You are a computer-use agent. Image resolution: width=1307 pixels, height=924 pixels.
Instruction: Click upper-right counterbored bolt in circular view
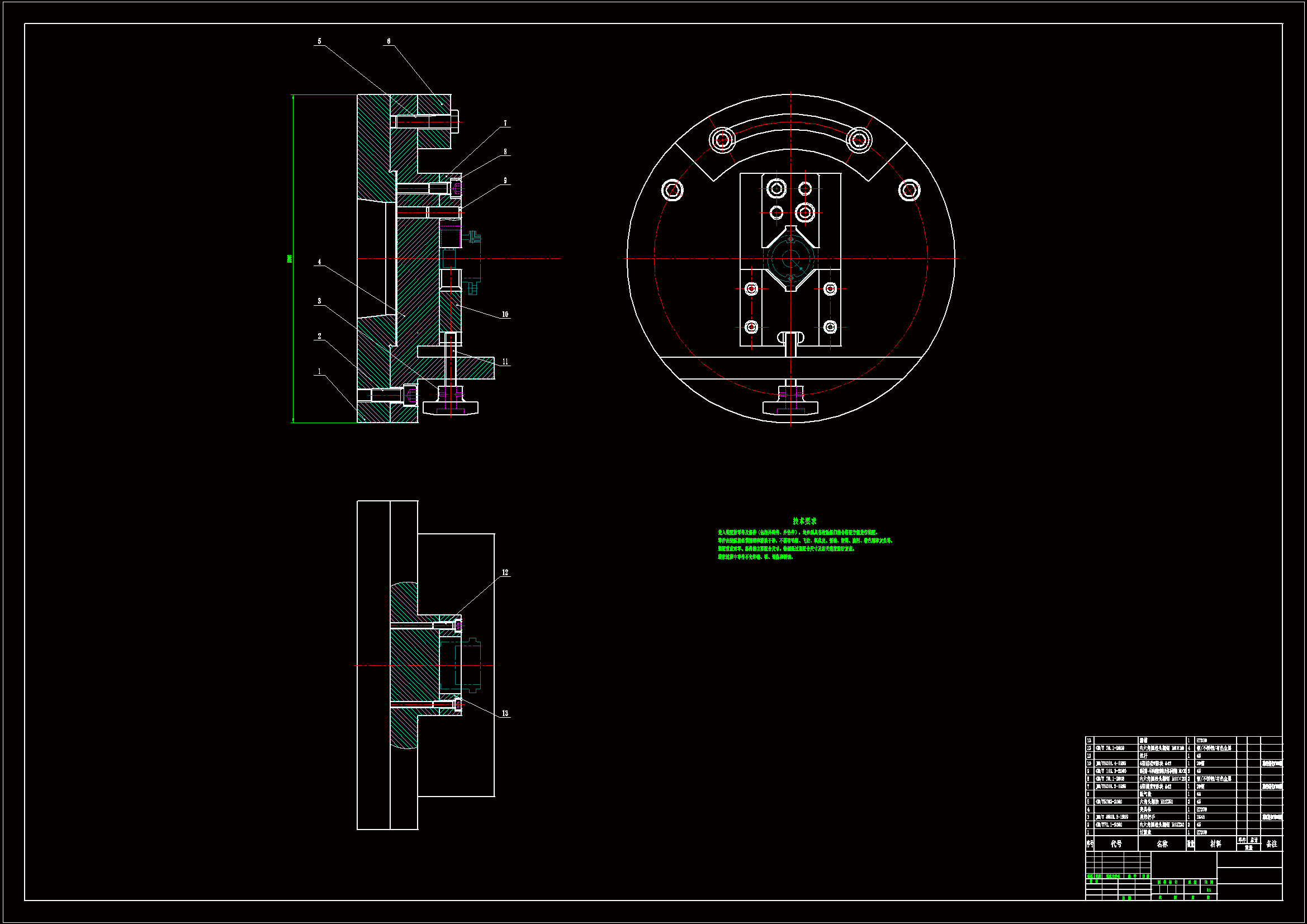pos(859,140)
